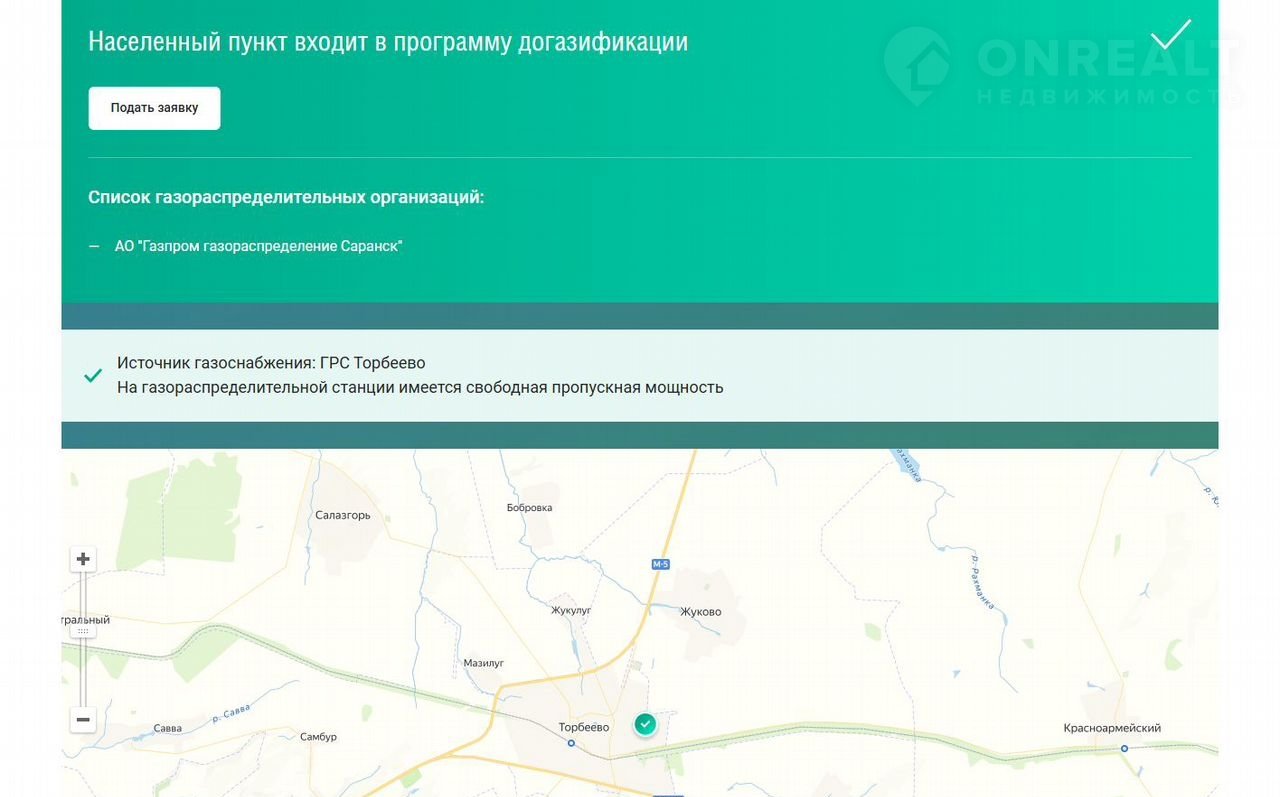Screen dimensions: 1280x797
Task: Open "Газпром газораспределение Саранск" organization entry
Action: 258,246
